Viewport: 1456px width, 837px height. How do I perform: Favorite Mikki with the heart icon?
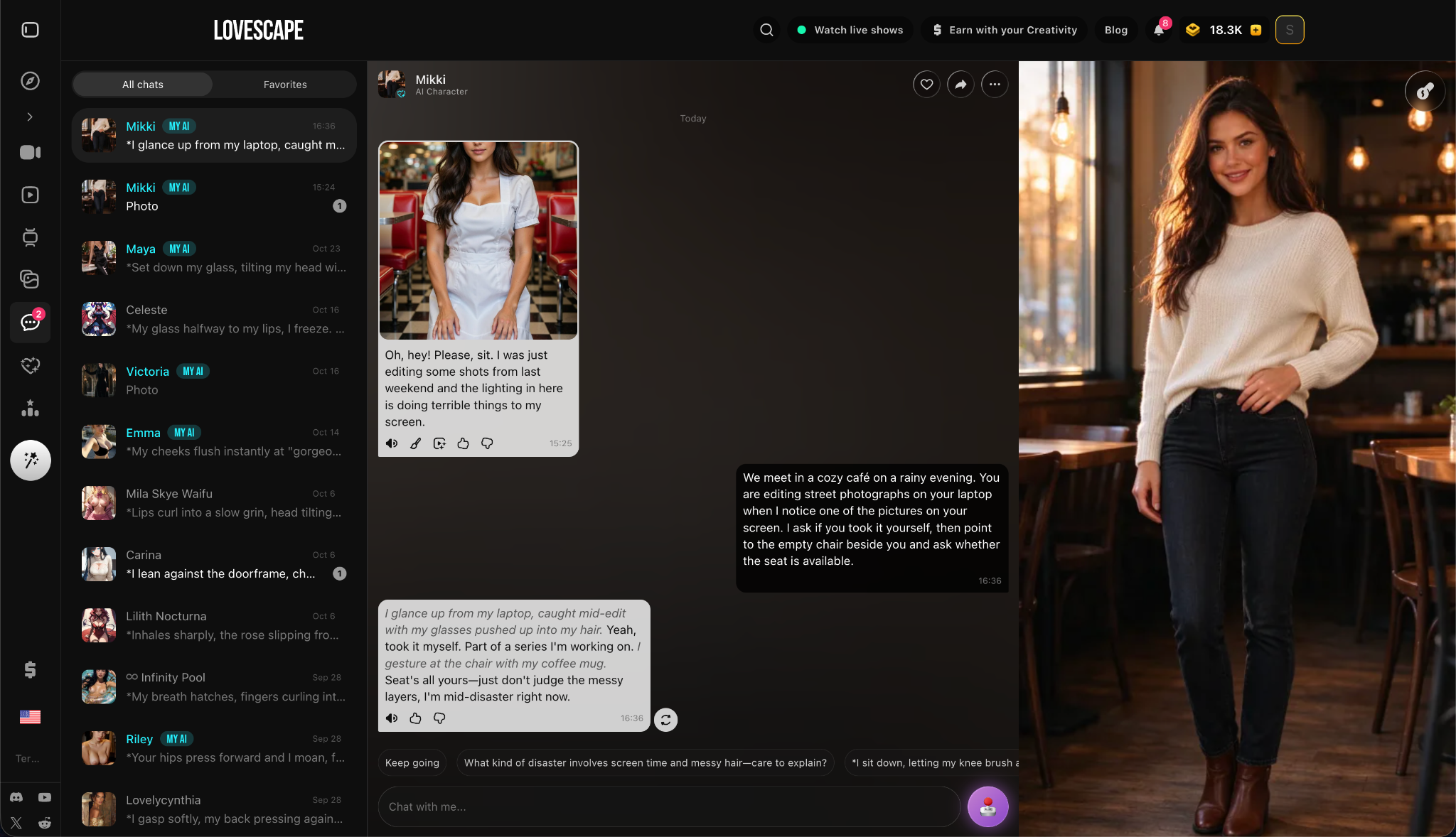pos(926,85)
